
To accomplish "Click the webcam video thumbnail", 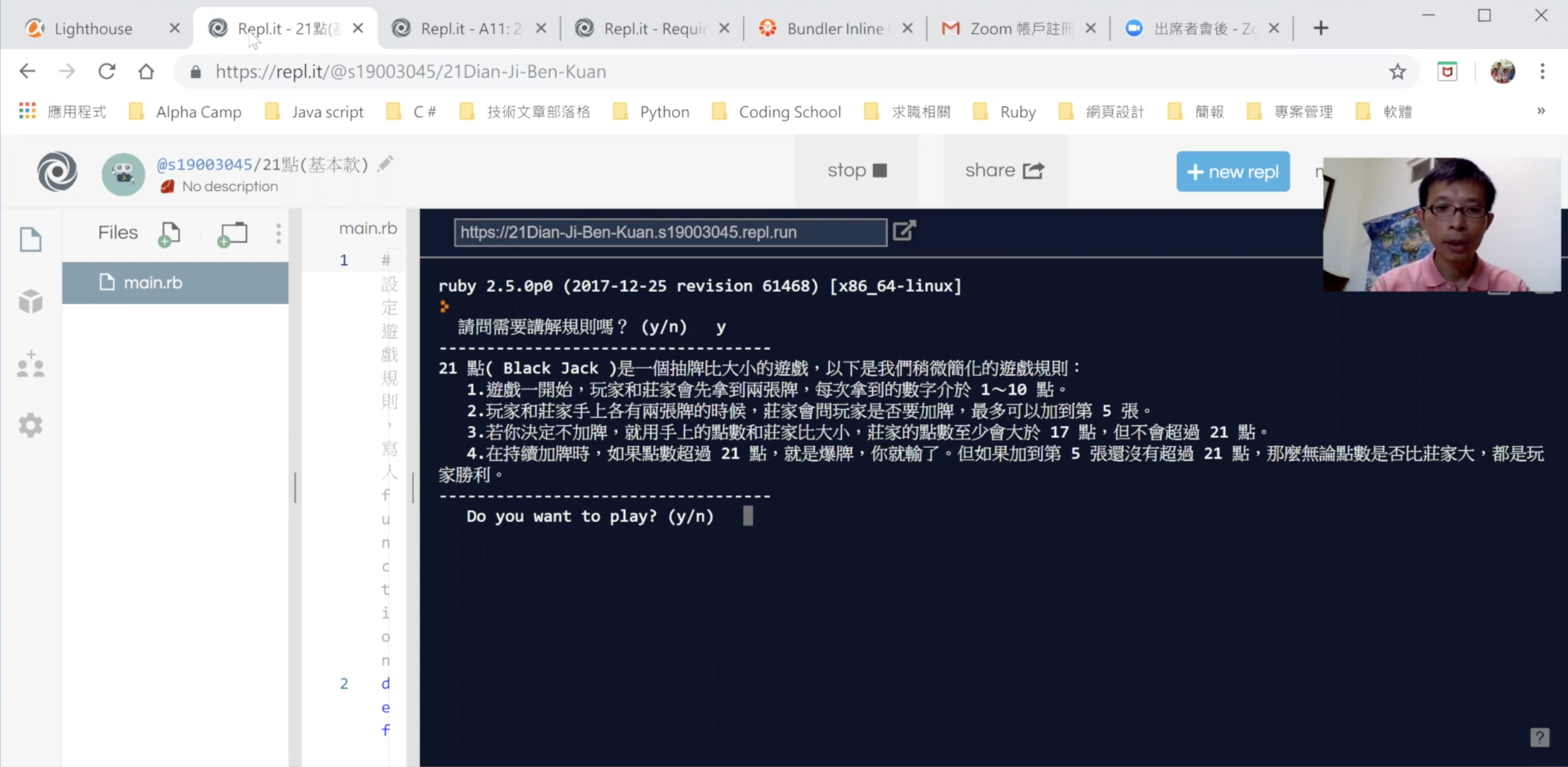I will [1441, 224].
